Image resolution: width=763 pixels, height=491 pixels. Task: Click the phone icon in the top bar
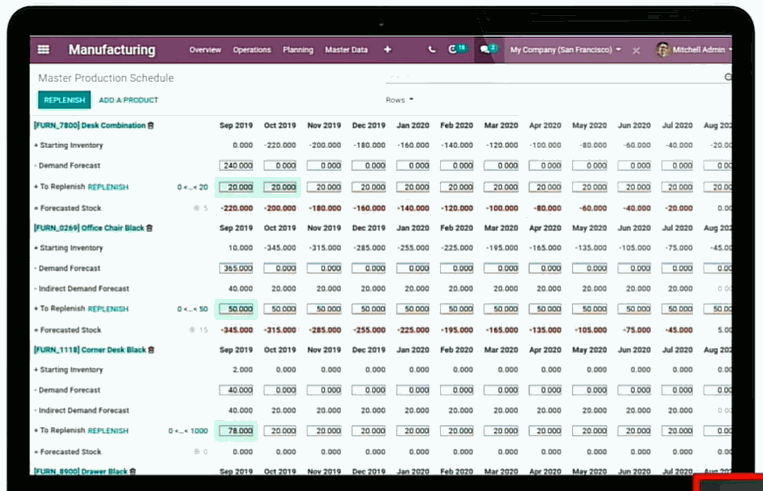(431, 50)
